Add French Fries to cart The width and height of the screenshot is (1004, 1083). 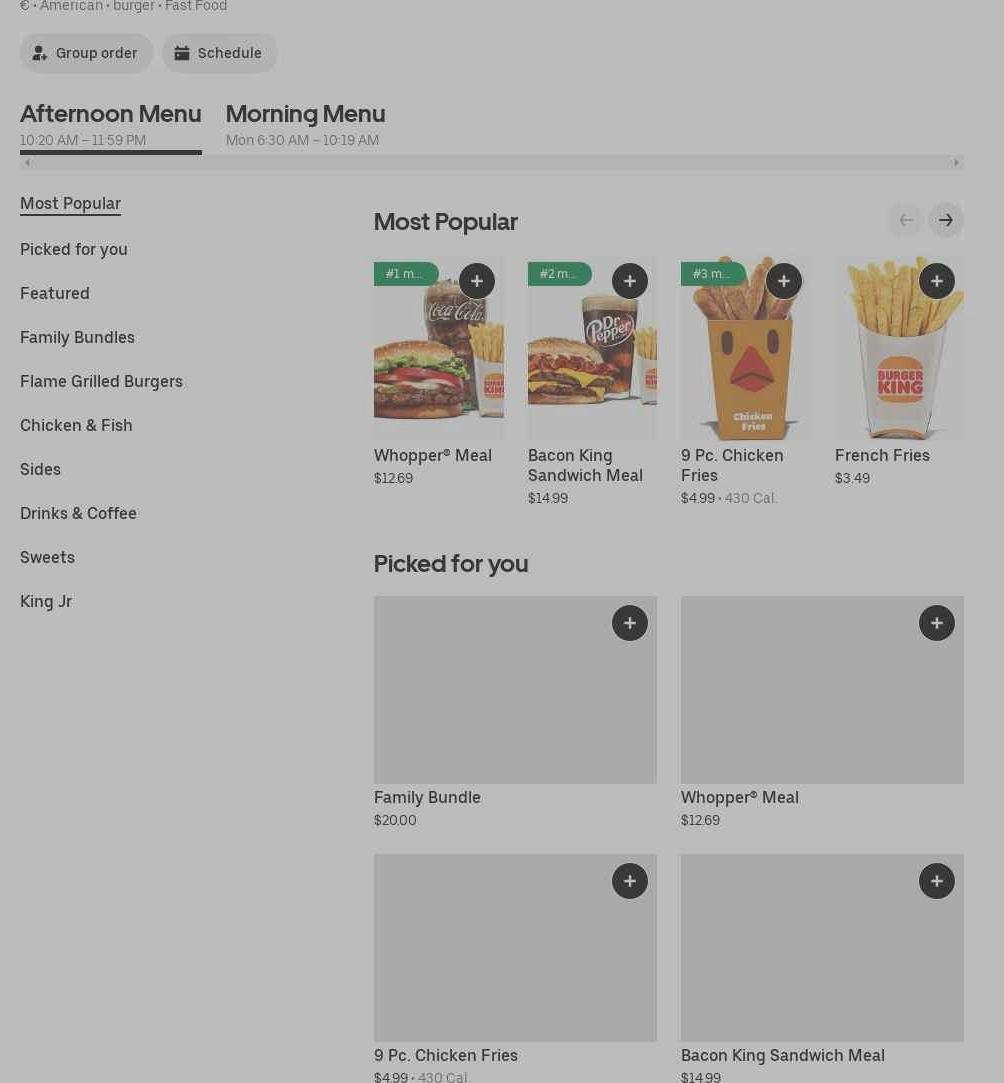click(x=937, y=281)
